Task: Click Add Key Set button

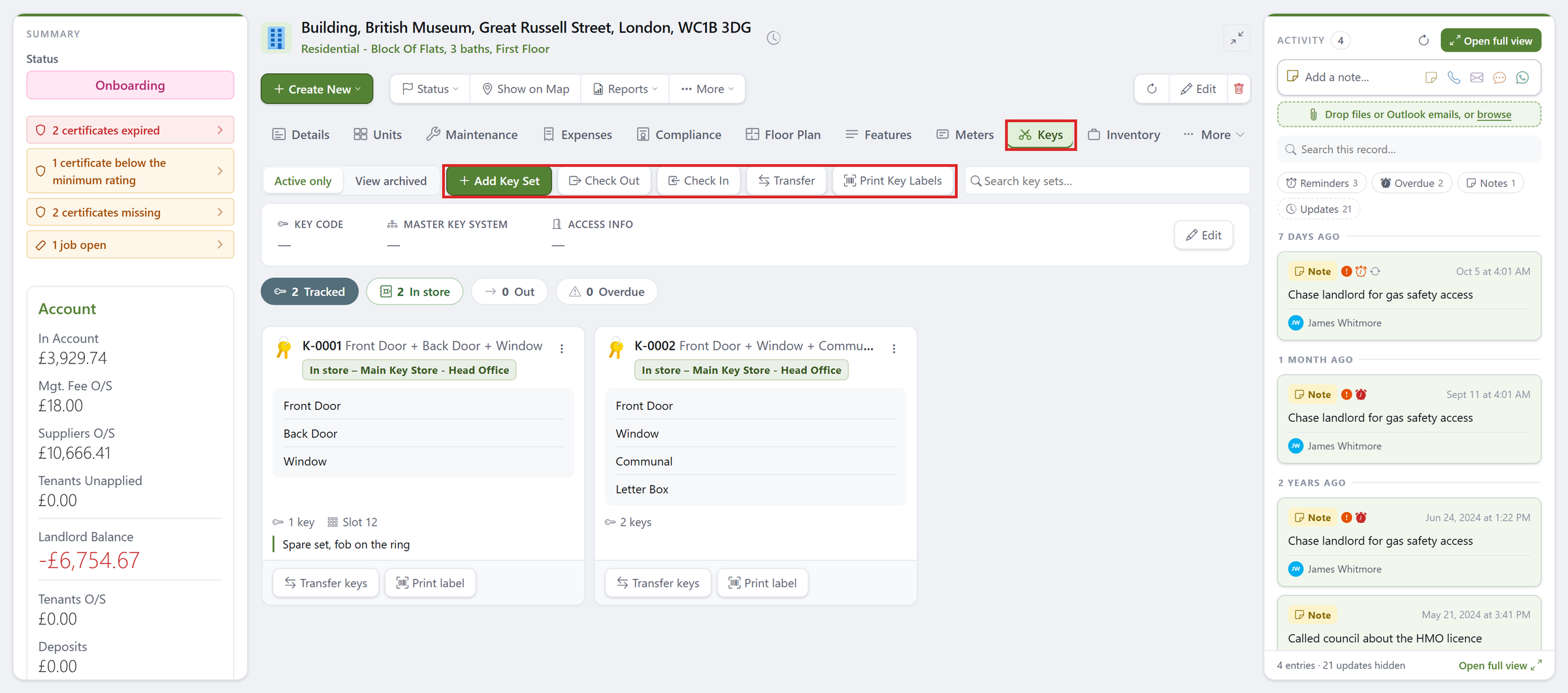Action: (x=499, y=181)
